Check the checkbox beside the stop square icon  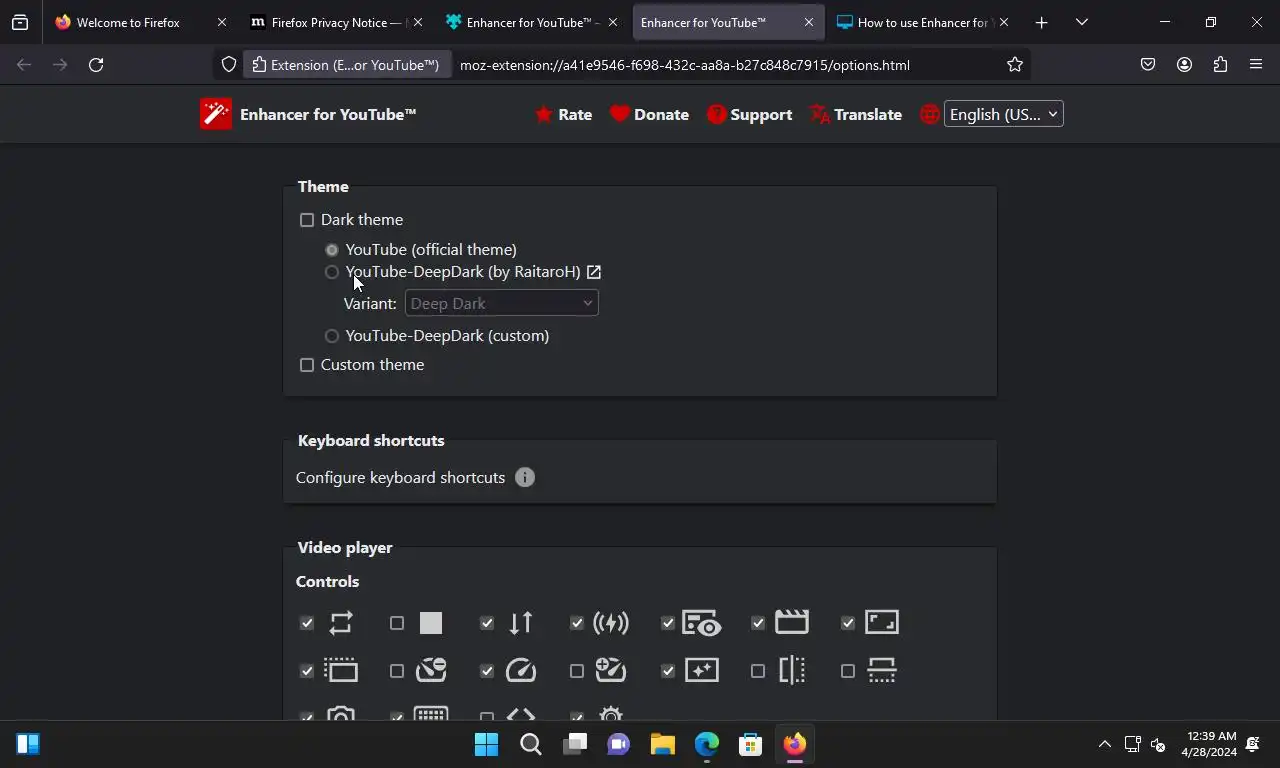coord(397,623)
